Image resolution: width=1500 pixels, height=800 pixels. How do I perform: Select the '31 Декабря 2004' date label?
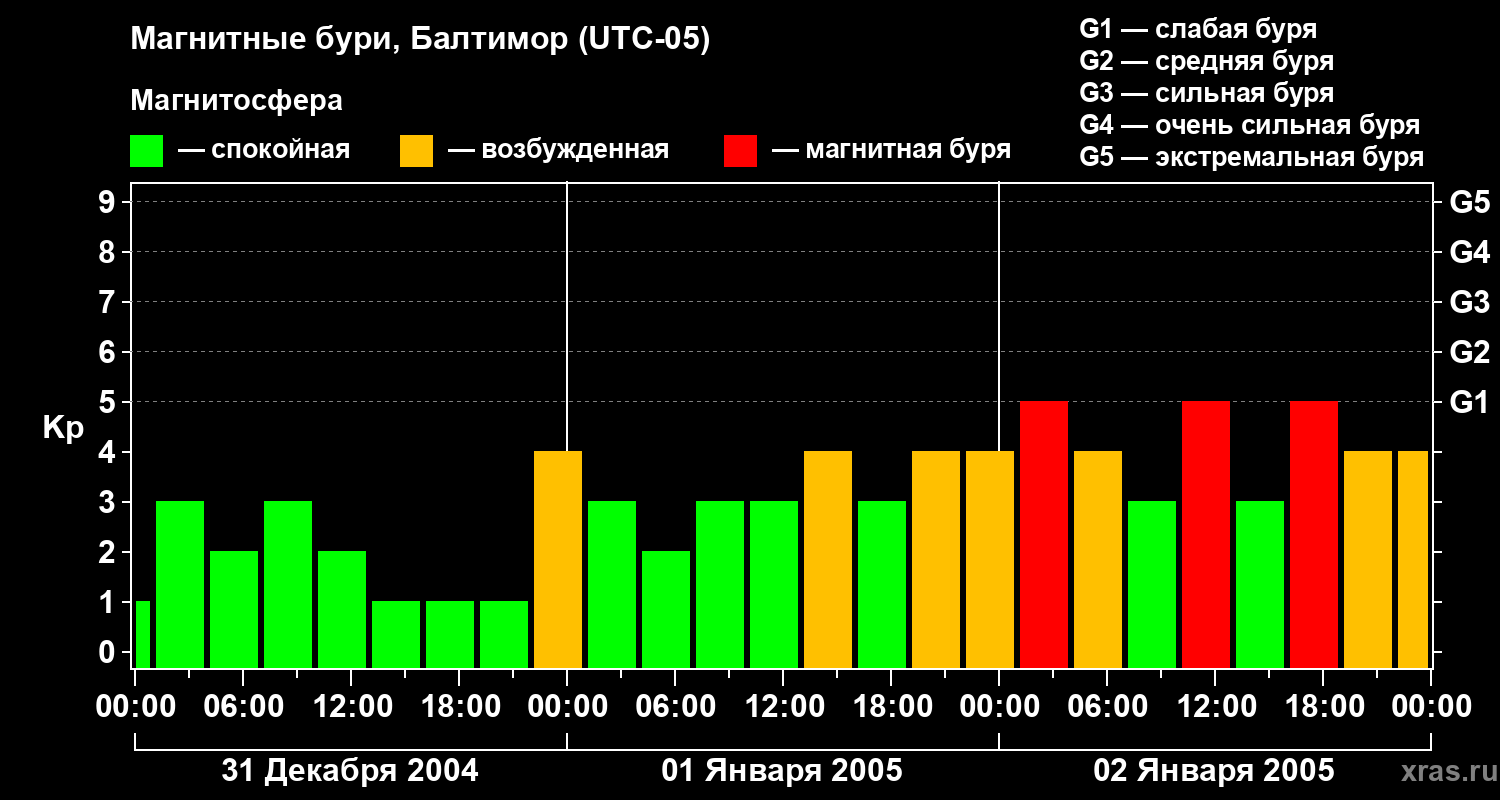click(x=350, y=771)
